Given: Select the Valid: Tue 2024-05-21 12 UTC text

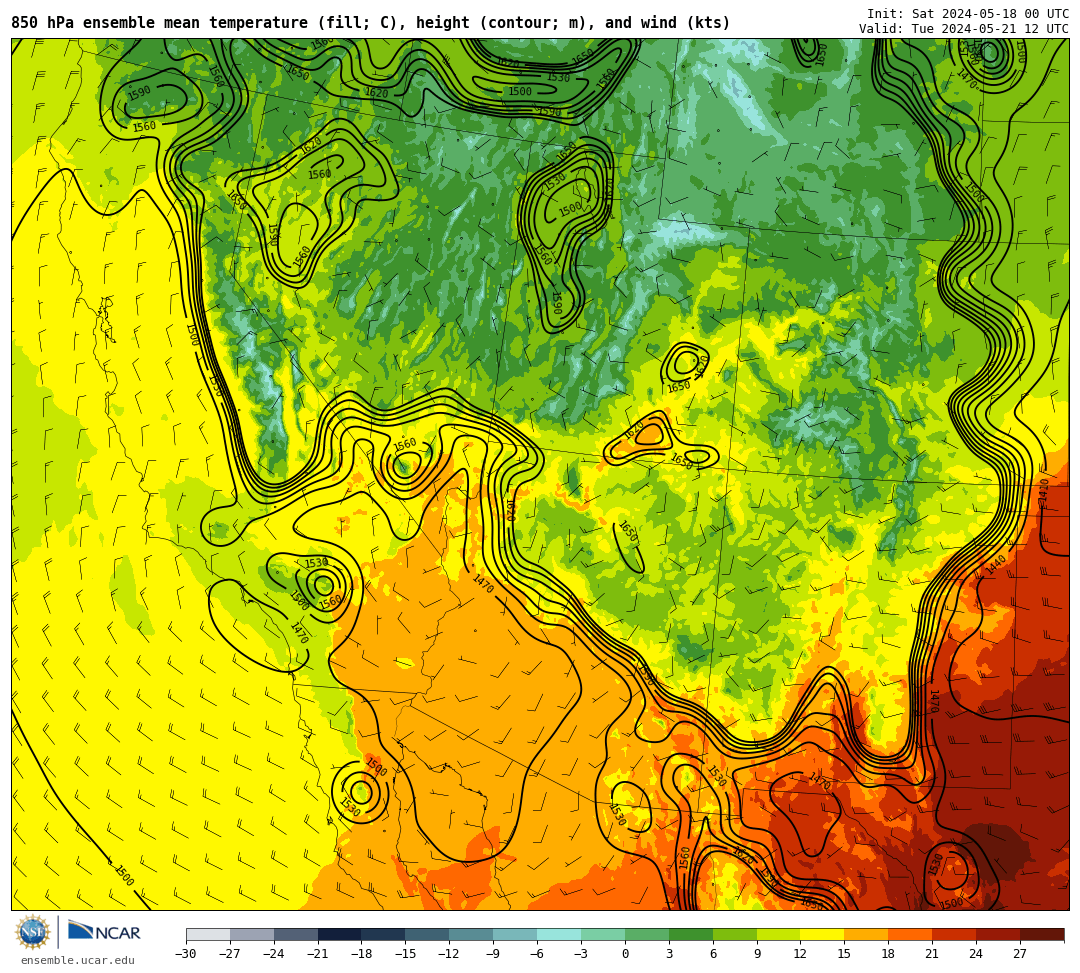Looking at the screenshot, I should tap(964, 29).
